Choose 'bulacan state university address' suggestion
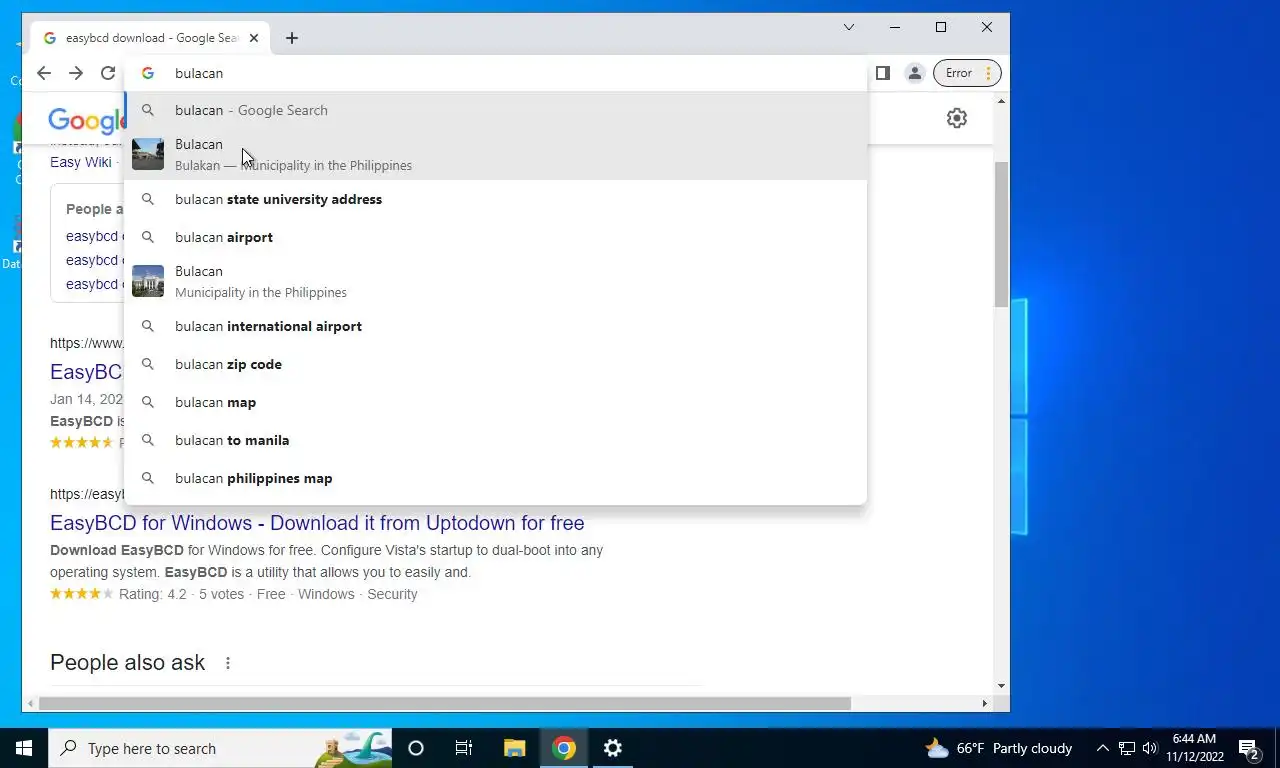The height and width of the screenshot is (768, 1280). 496,199
